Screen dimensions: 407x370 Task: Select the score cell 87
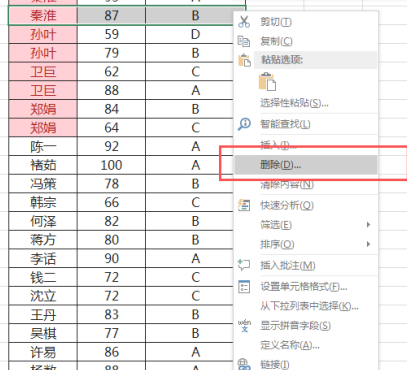pos(111,15)
